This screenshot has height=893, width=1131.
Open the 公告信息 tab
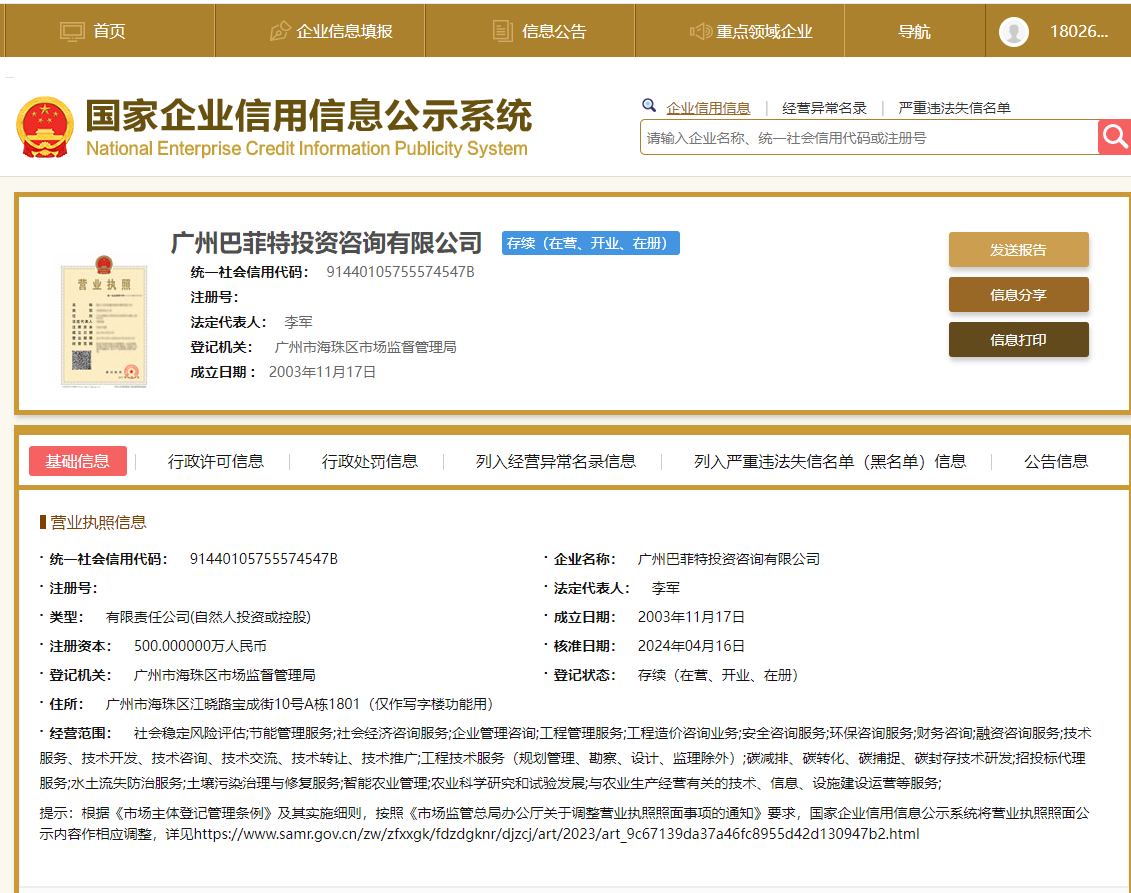[x=1054, y=461]
